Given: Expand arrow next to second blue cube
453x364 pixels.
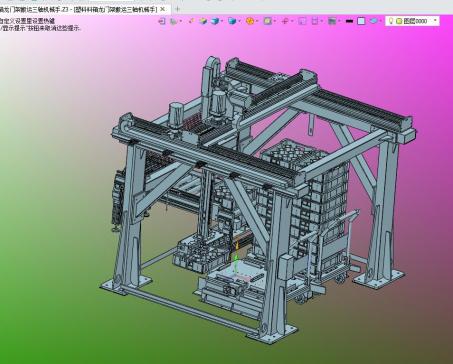Looking at the screenshot, I should coord(240,21).
